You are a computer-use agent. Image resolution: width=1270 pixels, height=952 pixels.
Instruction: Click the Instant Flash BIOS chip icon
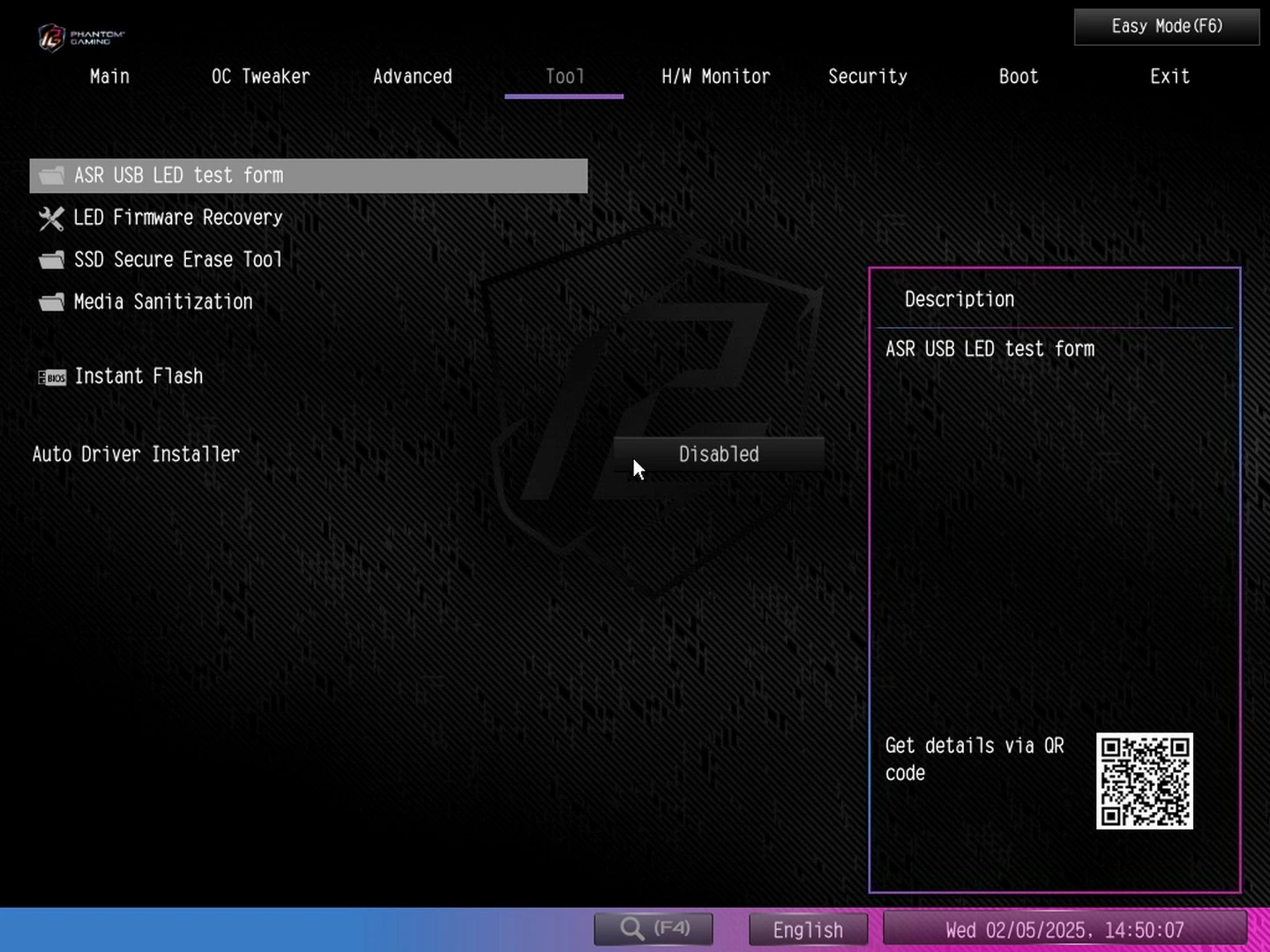click(x=52, y=377)
